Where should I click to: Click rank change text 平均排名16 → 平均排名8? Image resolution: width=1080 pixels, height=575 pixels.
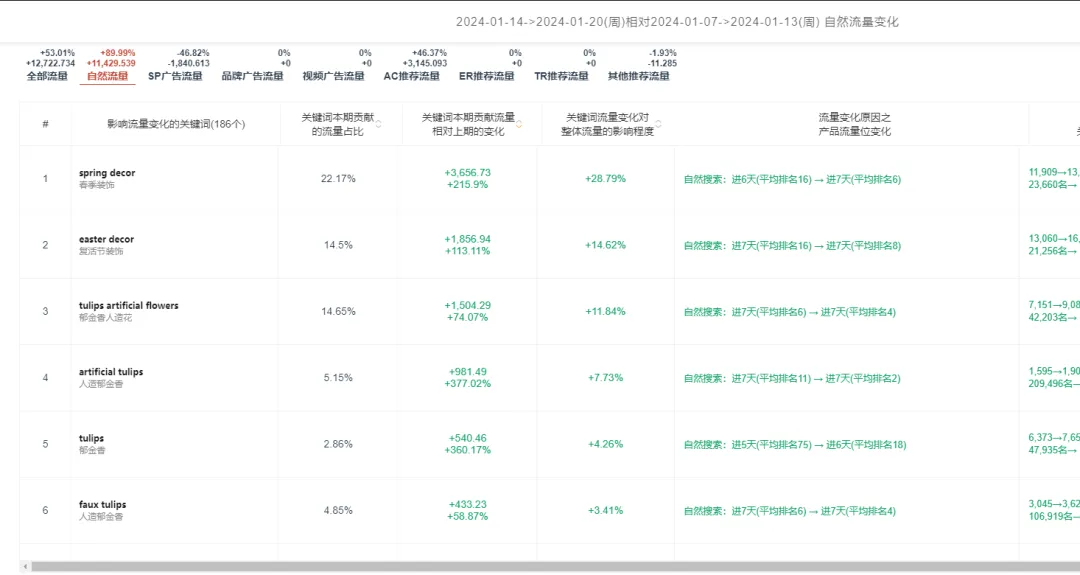[x=792, y=246]
